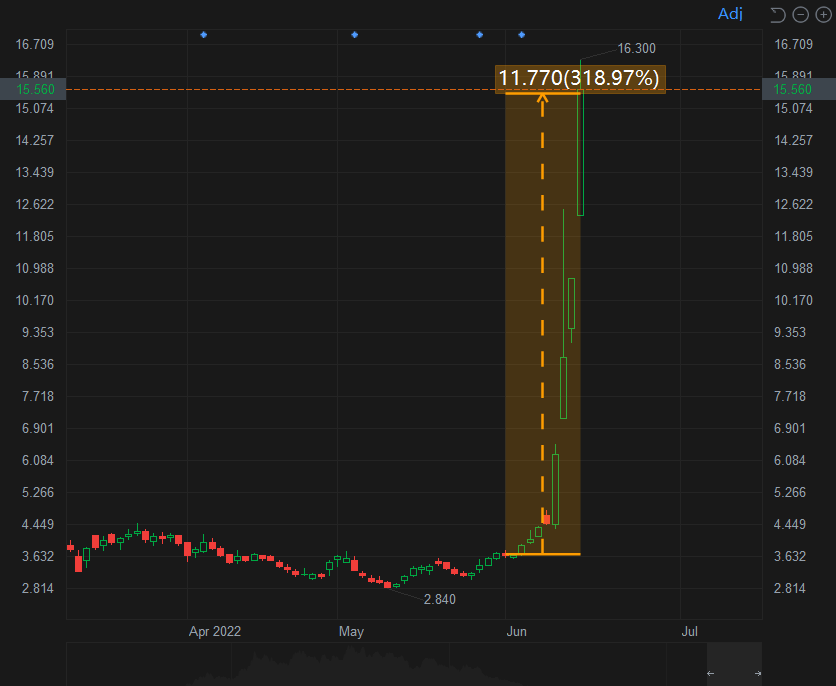
Task: Click the right arrow in the navigator handle
Action: 758,673
